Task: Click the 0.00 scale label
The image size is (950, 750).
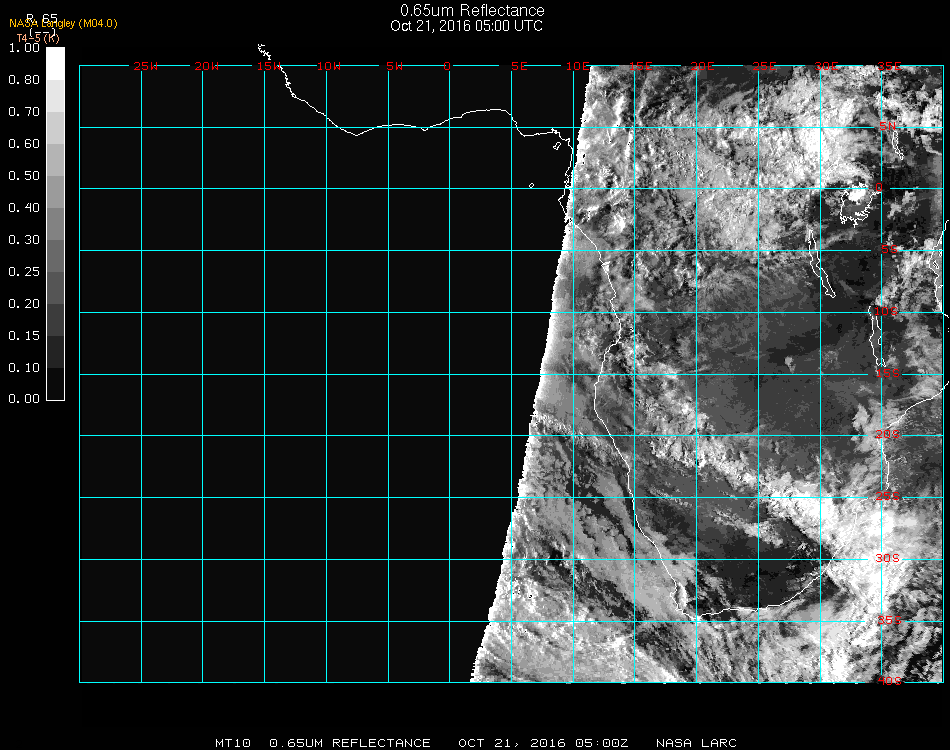Action: (x=24, y=399)
